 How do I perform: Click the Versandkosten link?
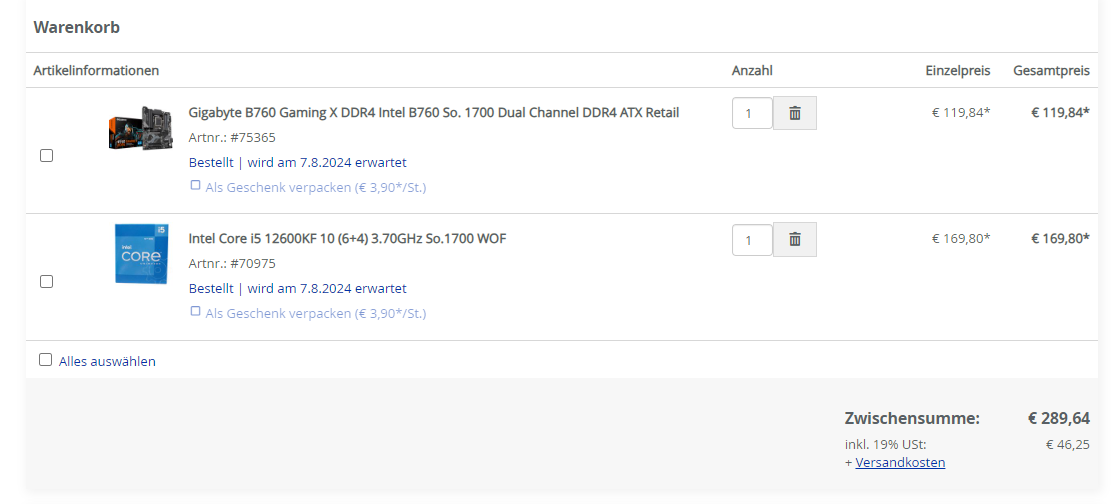(x=900, y=462)
